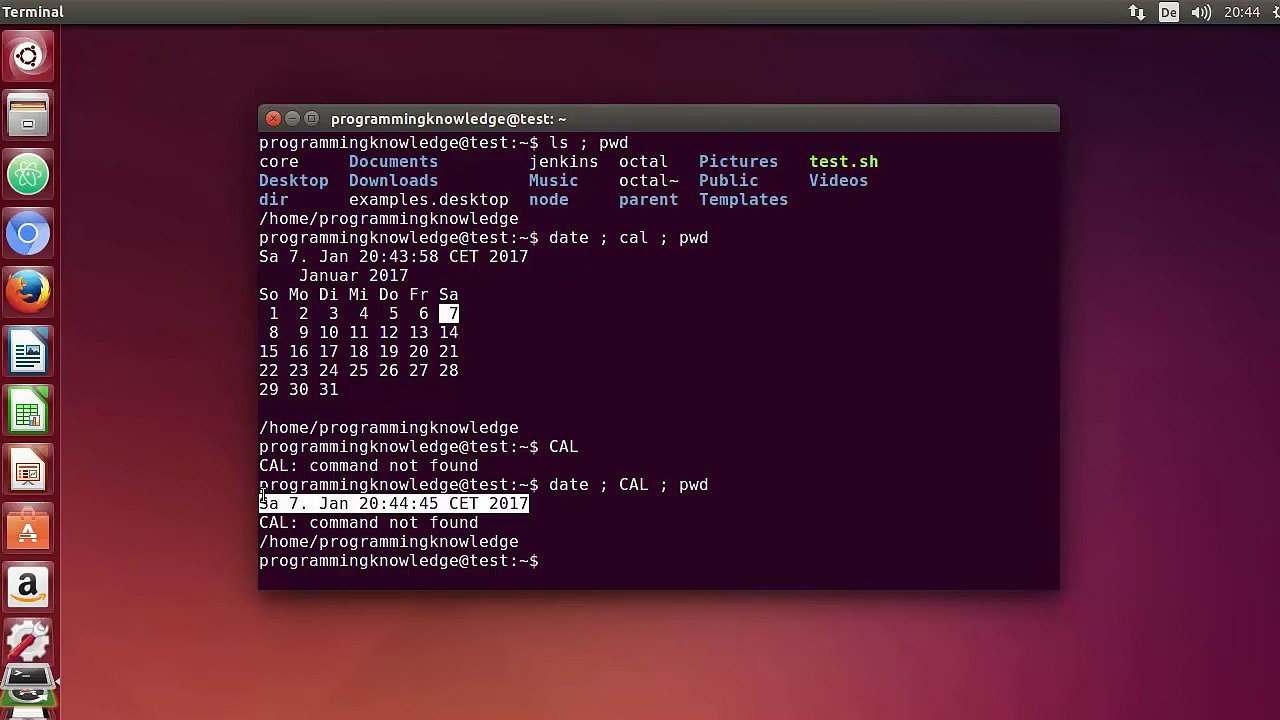1280x720 pixels.
Task: Maximize the terminal window
Action: point(312,119)
